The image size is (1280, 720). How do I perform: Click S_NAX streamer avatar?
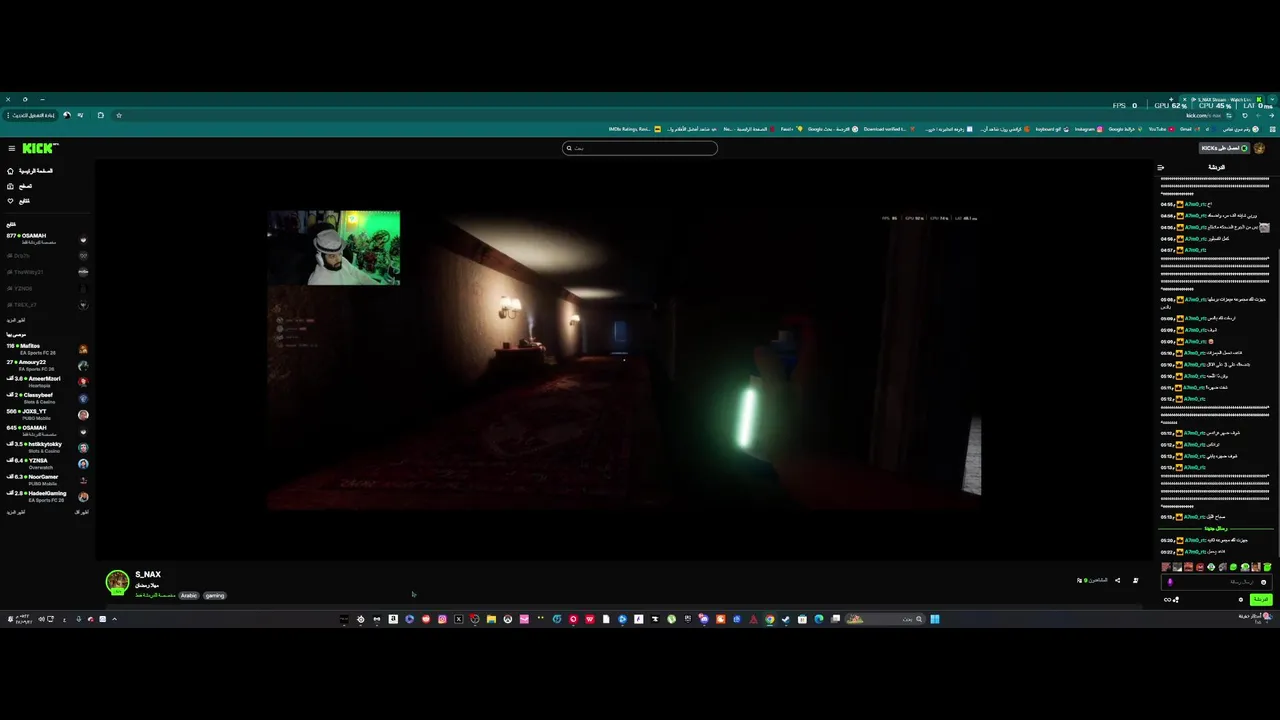point(118,582)
